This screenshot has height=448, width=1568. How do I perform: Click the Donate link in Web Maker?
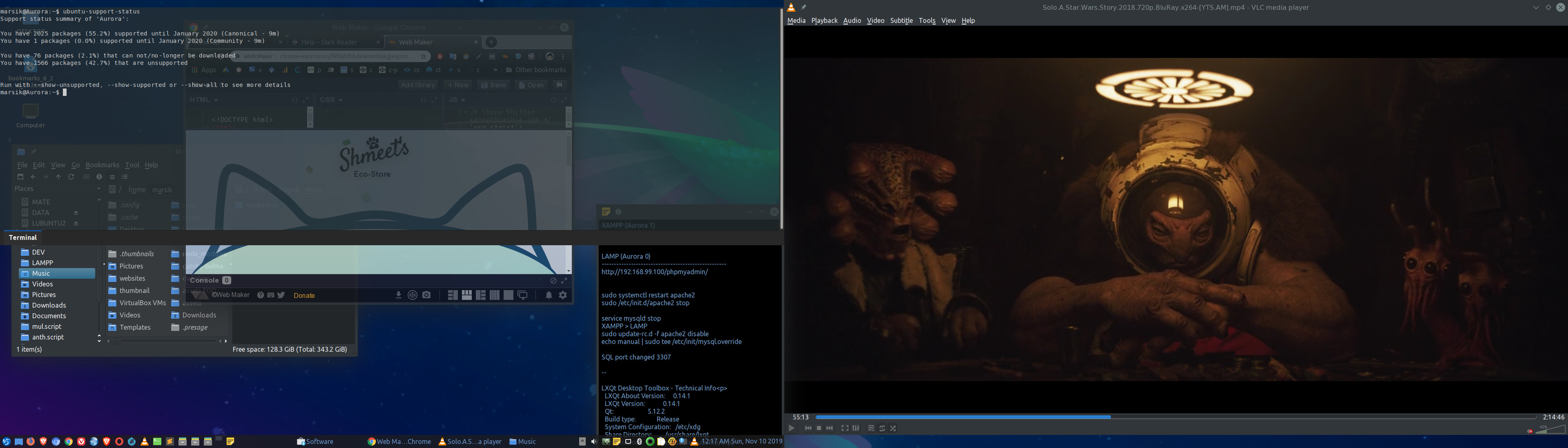tap(304, 295)
